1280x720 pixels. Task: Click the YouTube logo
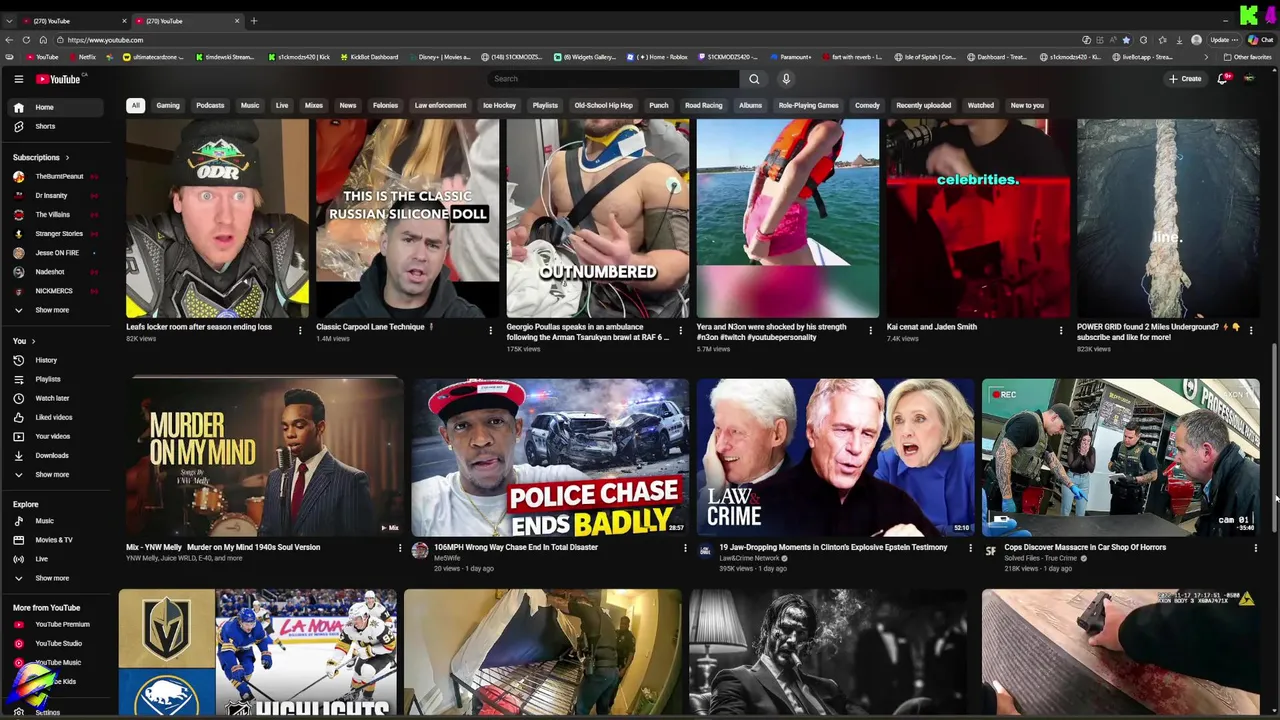[59, 79]
